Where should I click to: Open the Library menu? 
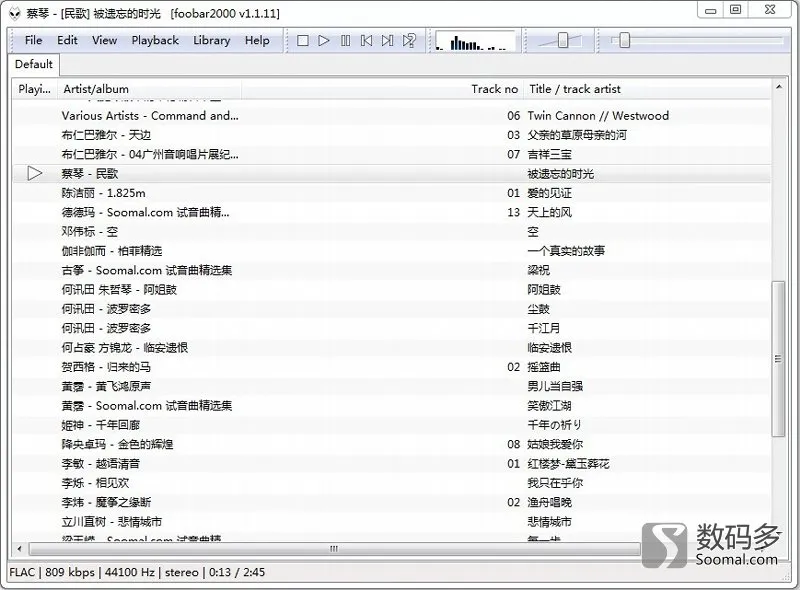click(x=212, y=40)
